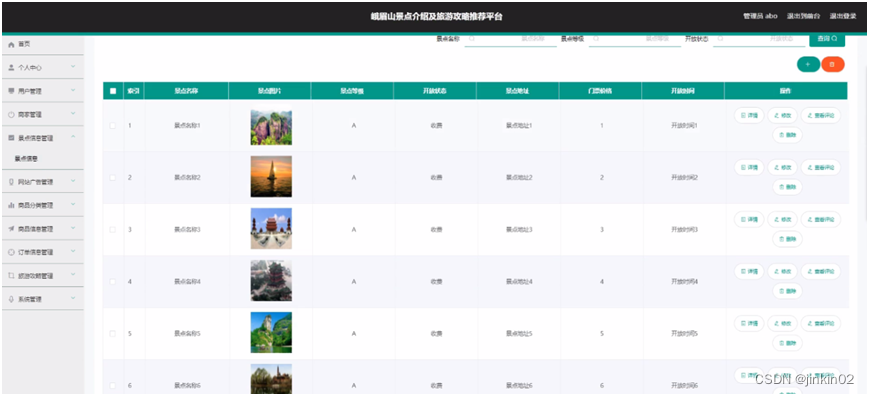The height and width of the screenshot is (396, 869).
Task: Click 查看评论 for row 景点名称2
Action: tap(821, 168)
